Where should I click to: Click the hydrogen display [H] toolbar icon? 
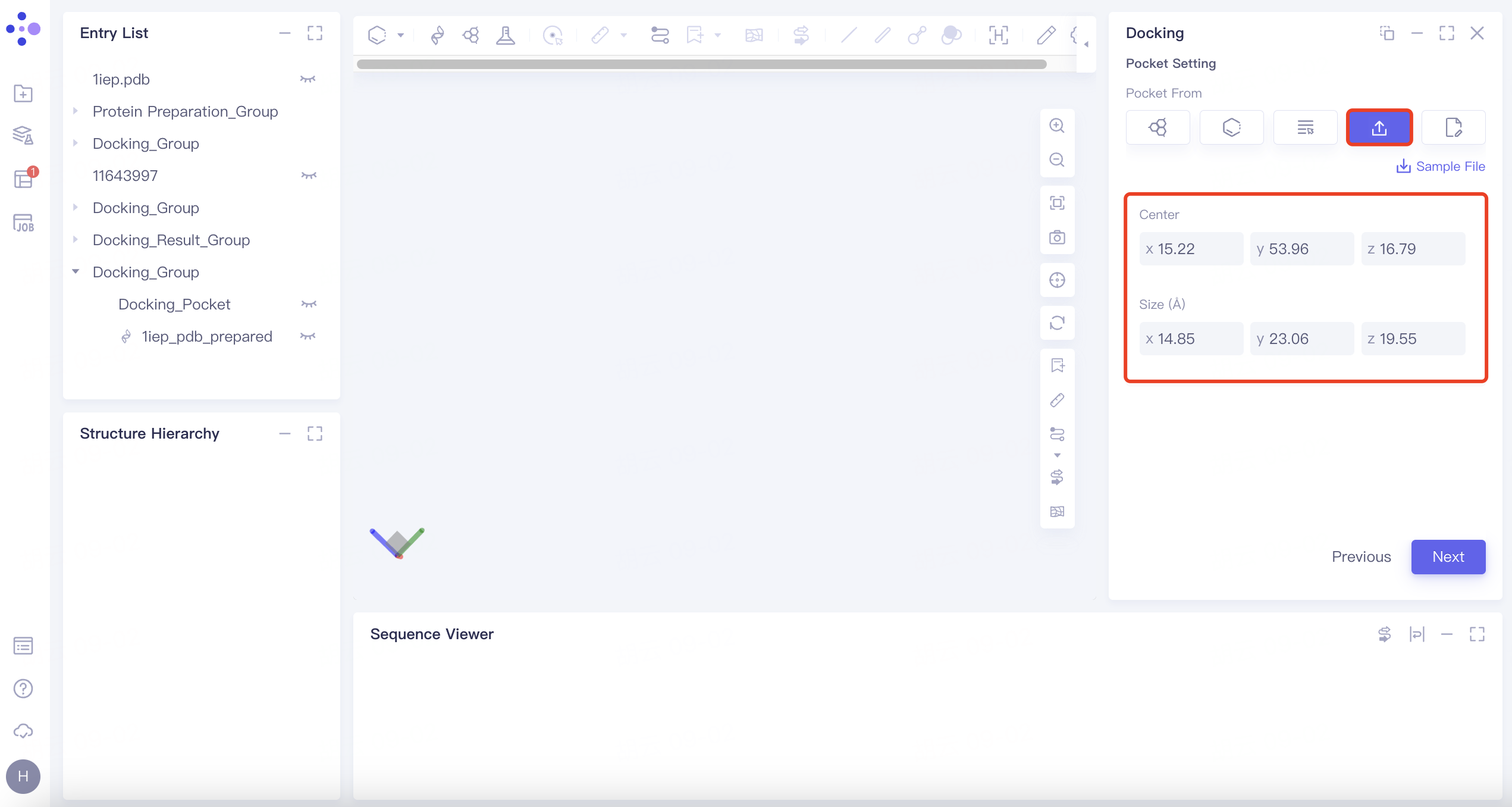click(998, 35)
